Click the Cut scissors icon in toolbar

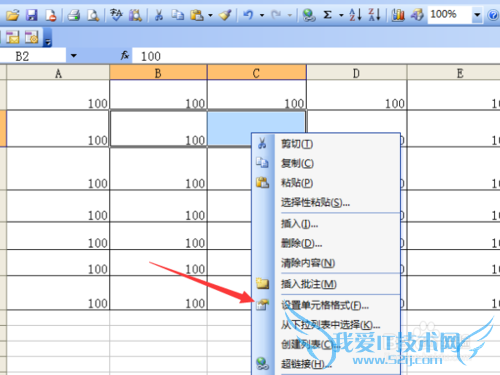tap(159, 15)
